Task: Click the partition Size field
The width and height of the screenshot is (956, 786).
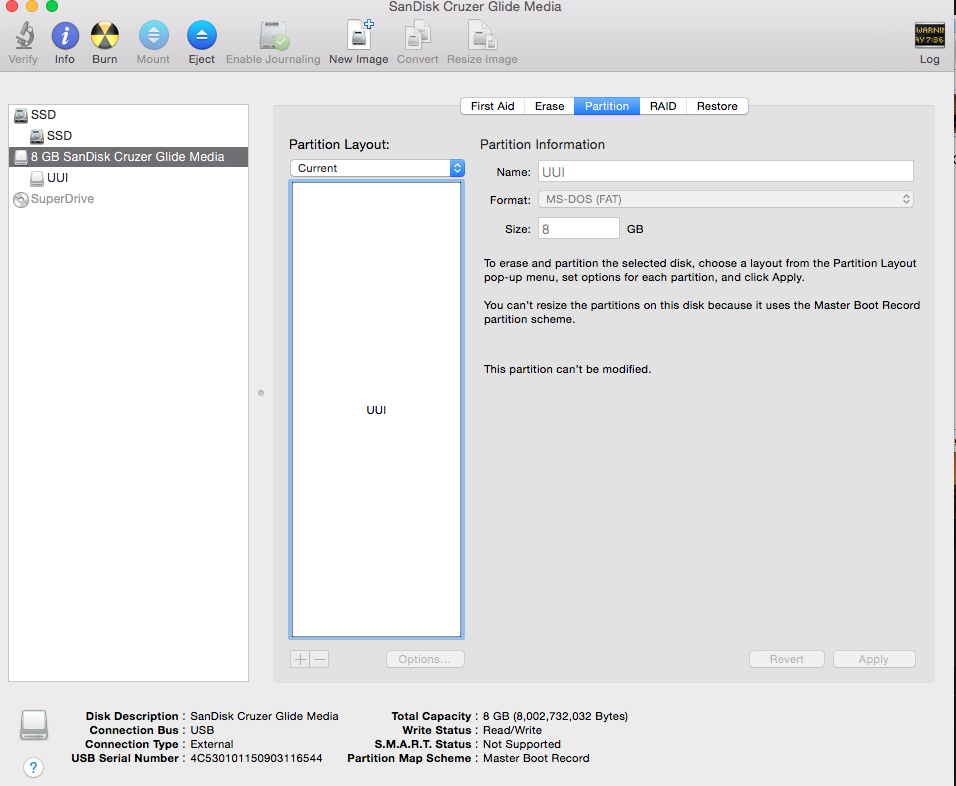Action: [579, 229]
